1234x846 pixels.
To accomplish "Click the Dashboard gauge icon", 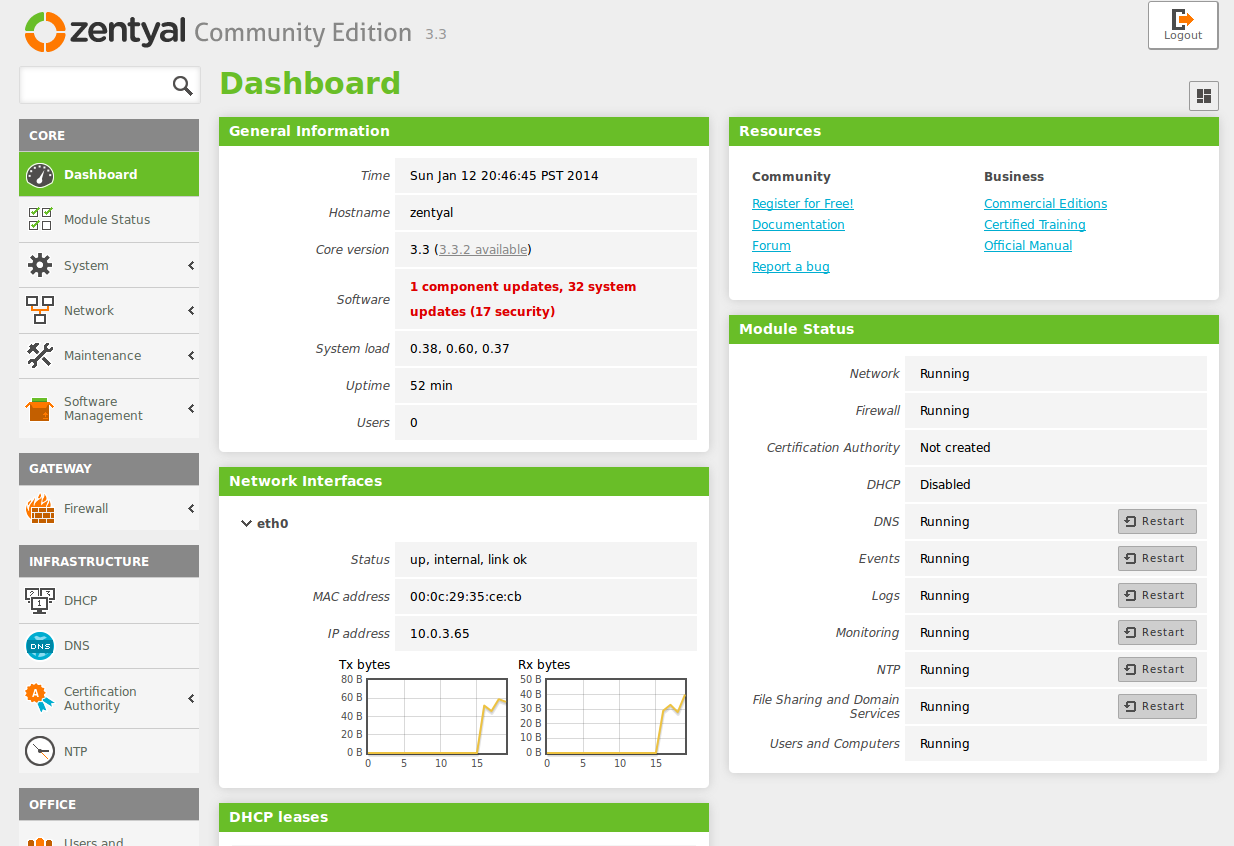I will [40, 174].
